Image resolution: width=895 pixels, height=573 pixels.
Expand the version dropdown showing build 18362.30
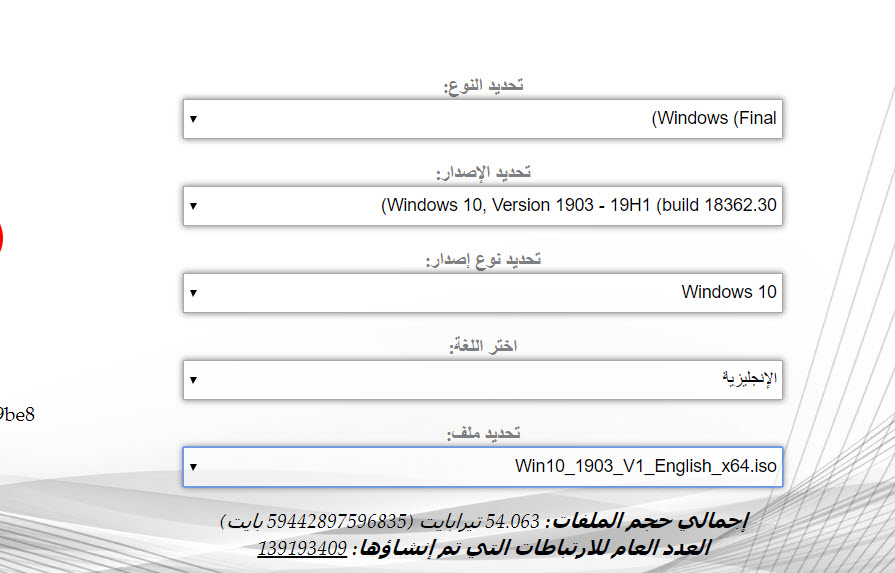pos(483,205)
